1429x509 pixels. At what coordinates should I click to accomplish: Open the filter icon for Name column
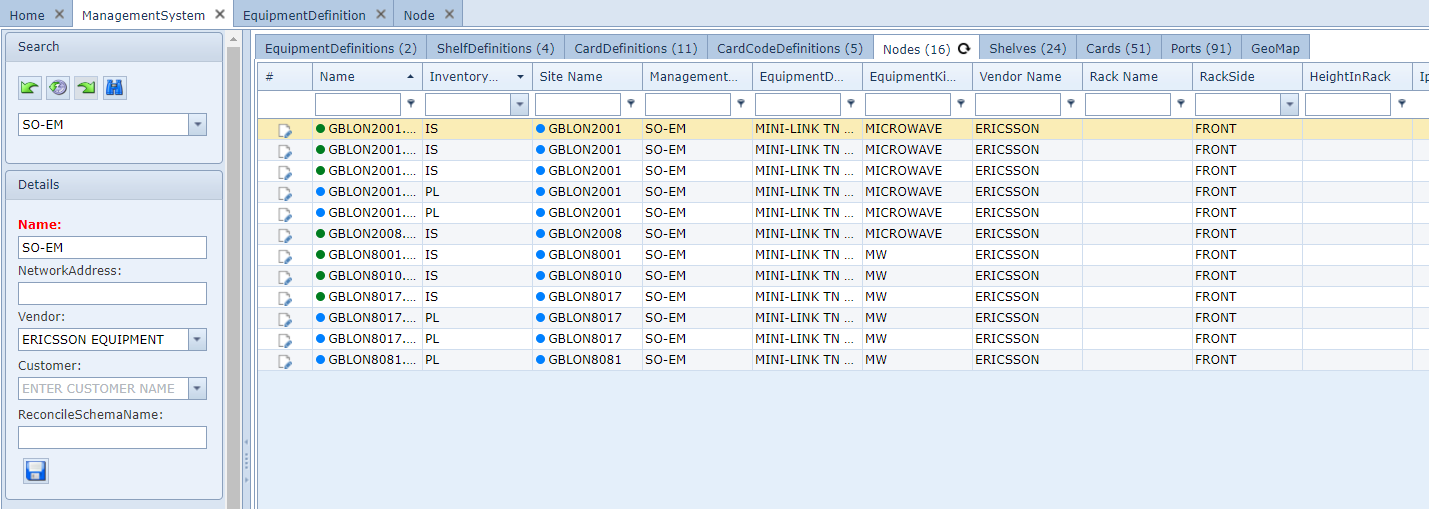(411, 103)
